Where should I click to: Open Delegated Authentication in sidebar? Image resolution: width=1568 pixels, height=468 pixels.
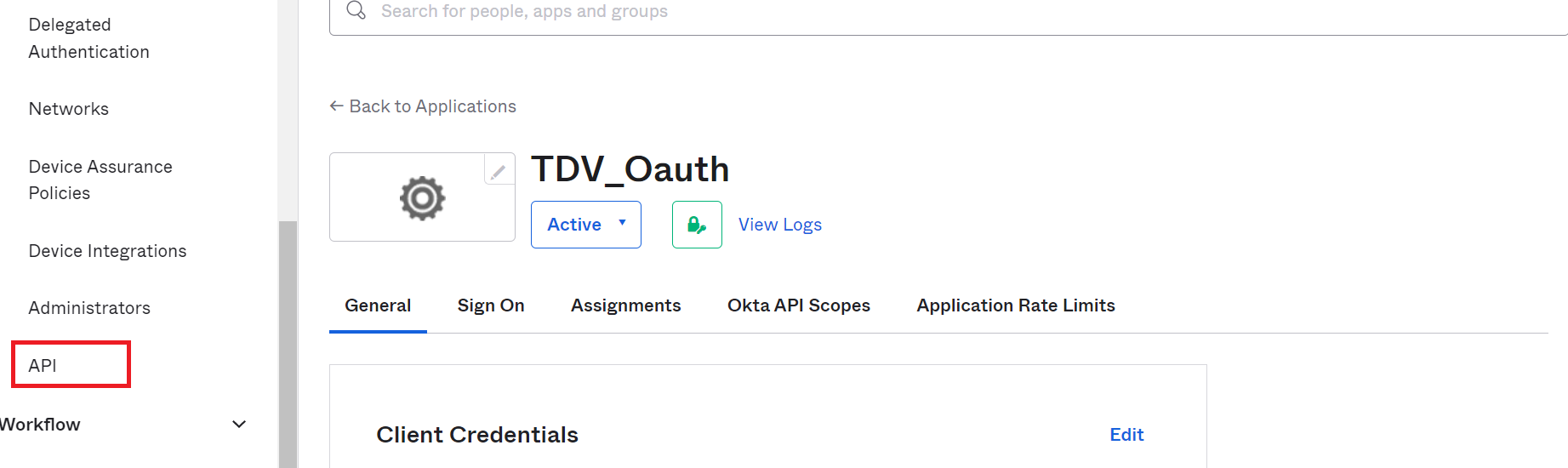pos(89,38)
